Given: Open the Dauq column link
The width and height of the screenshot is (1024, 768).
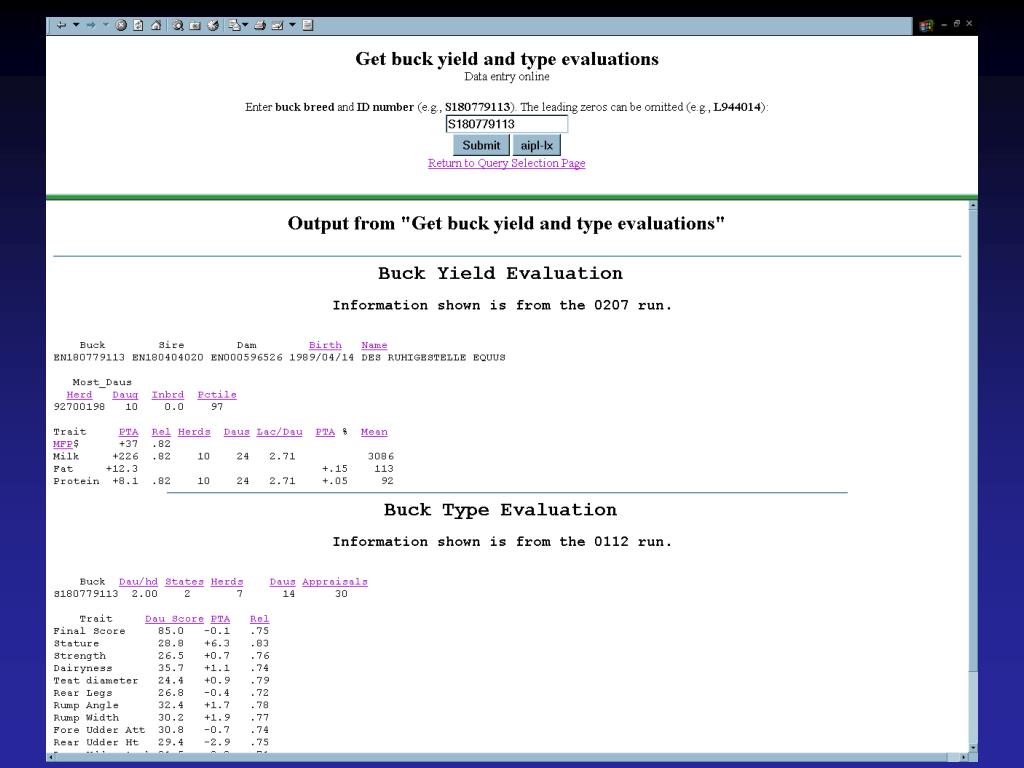Looking at the screenshot, I should point(125,394).
